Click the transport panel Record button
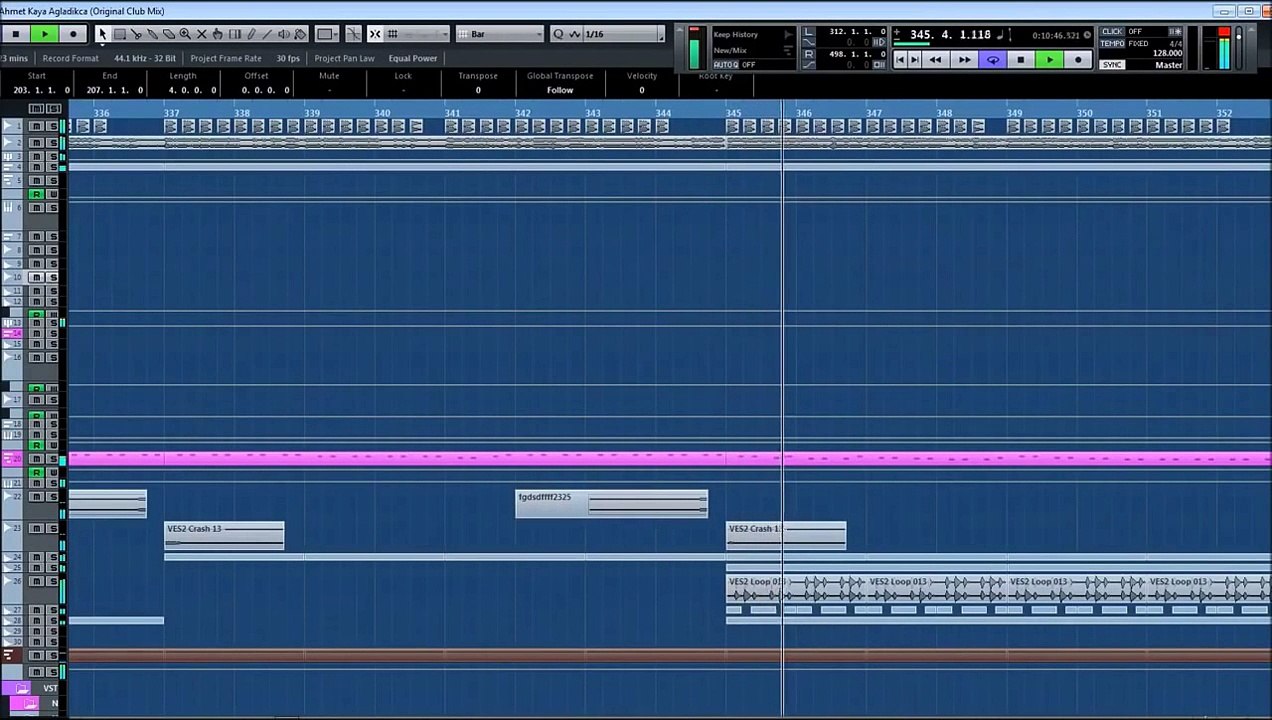Viewport: 1272px width, 720px height. click(x=1078, y=60)
